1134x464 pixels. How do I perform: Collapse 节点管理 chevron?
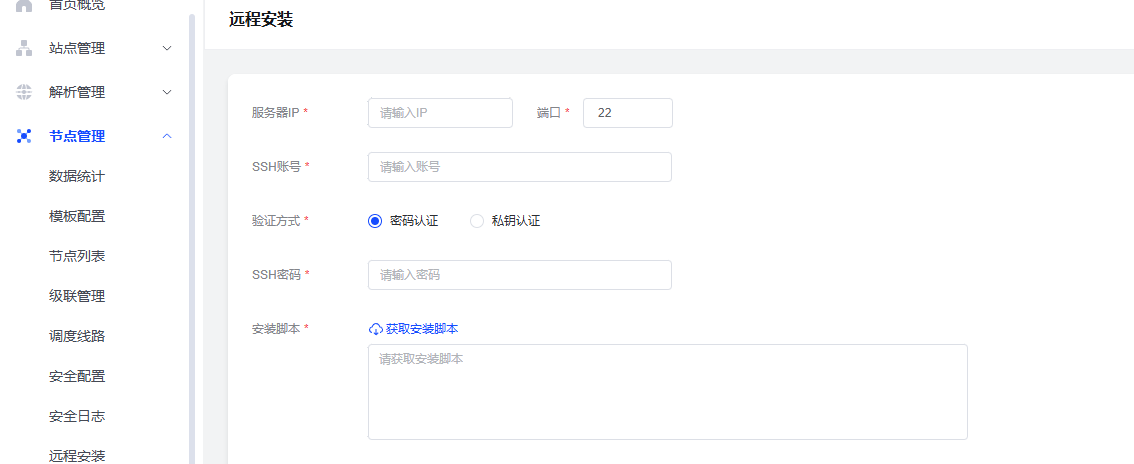167,136
